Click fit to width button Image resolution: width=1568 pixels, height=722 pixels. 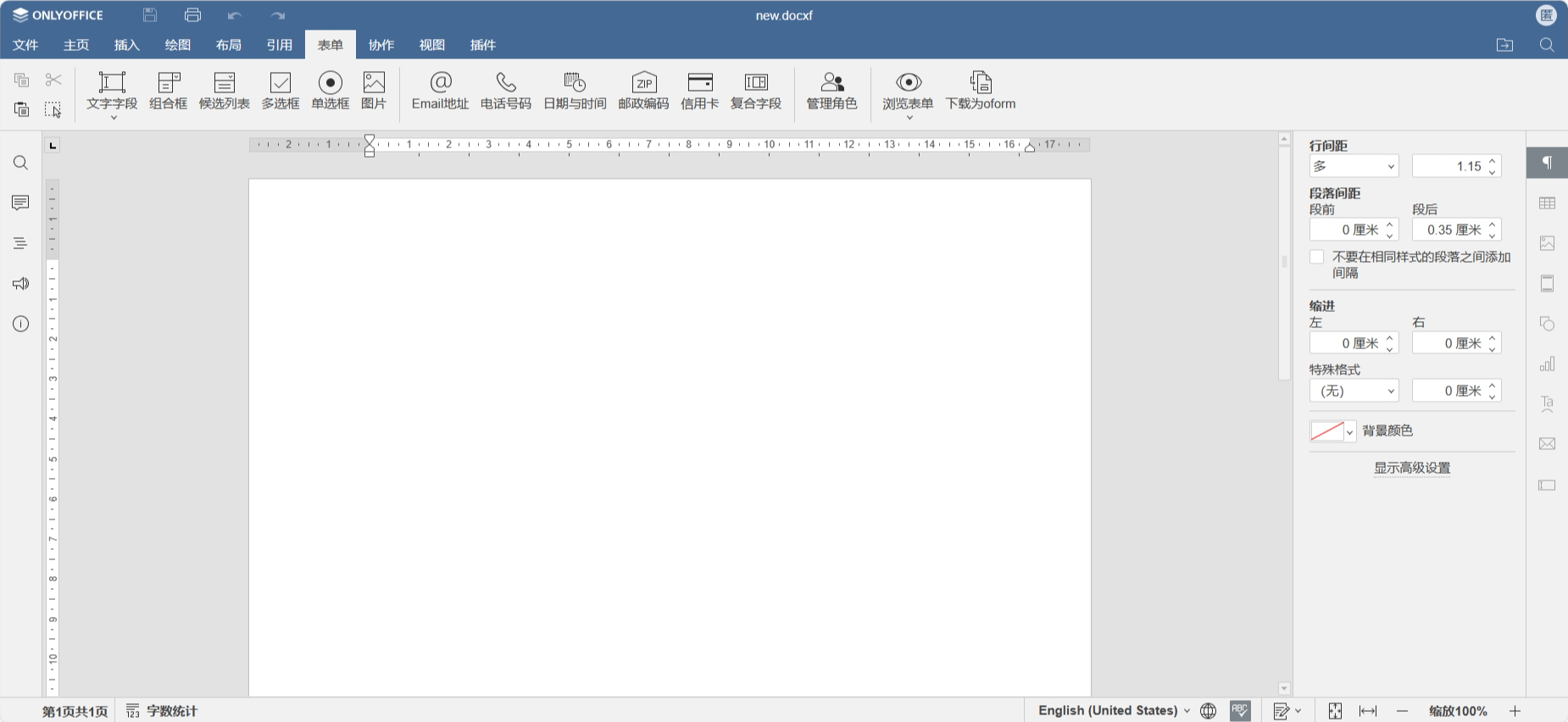click(x=1368, y=711)
